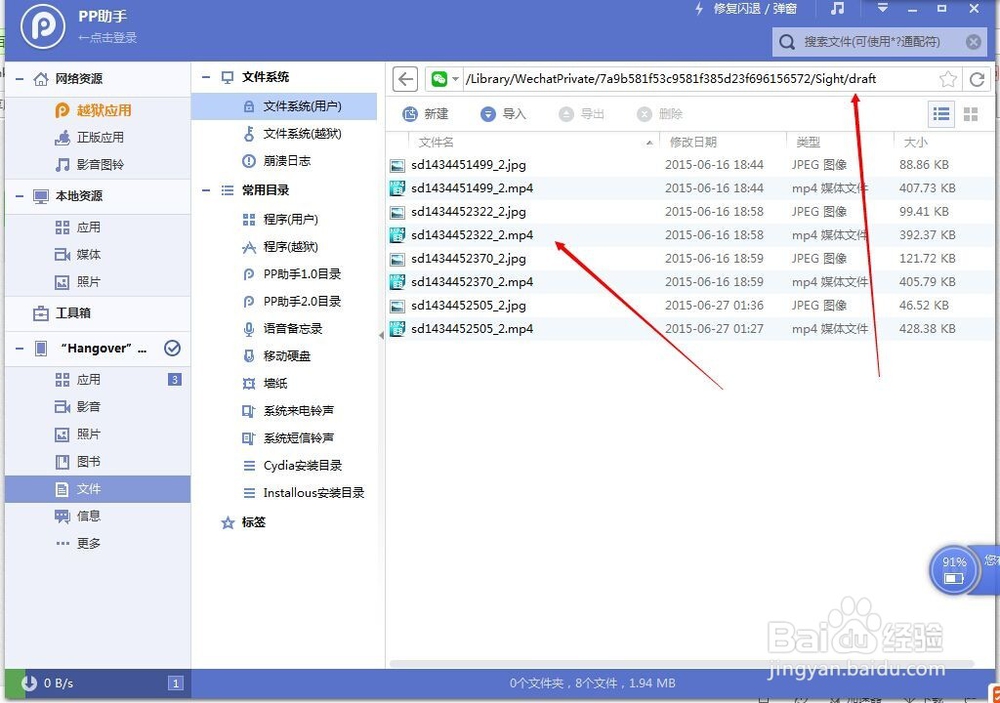Screen dimensions: 1000x703
Task: Collapse the 常用目录 tree section
Action: (206, 190)
